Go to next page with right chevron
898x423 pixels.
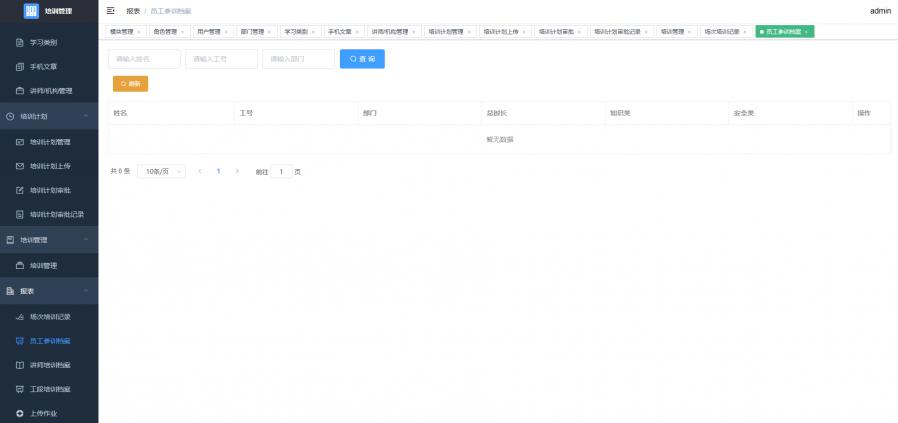[x=237, y=171]
